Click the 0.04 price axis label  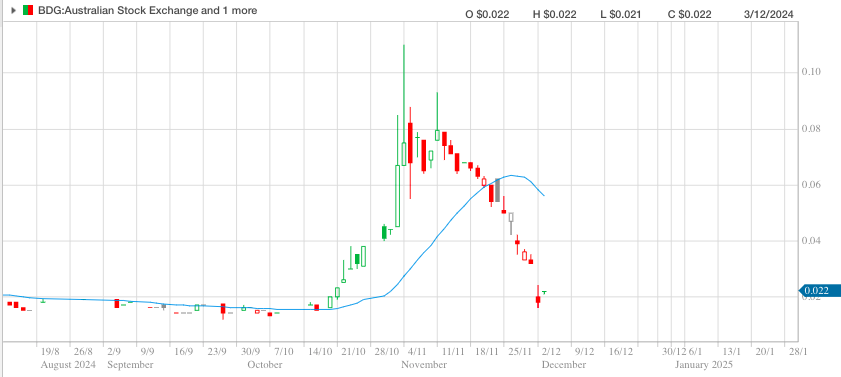(x=812, y=241)
